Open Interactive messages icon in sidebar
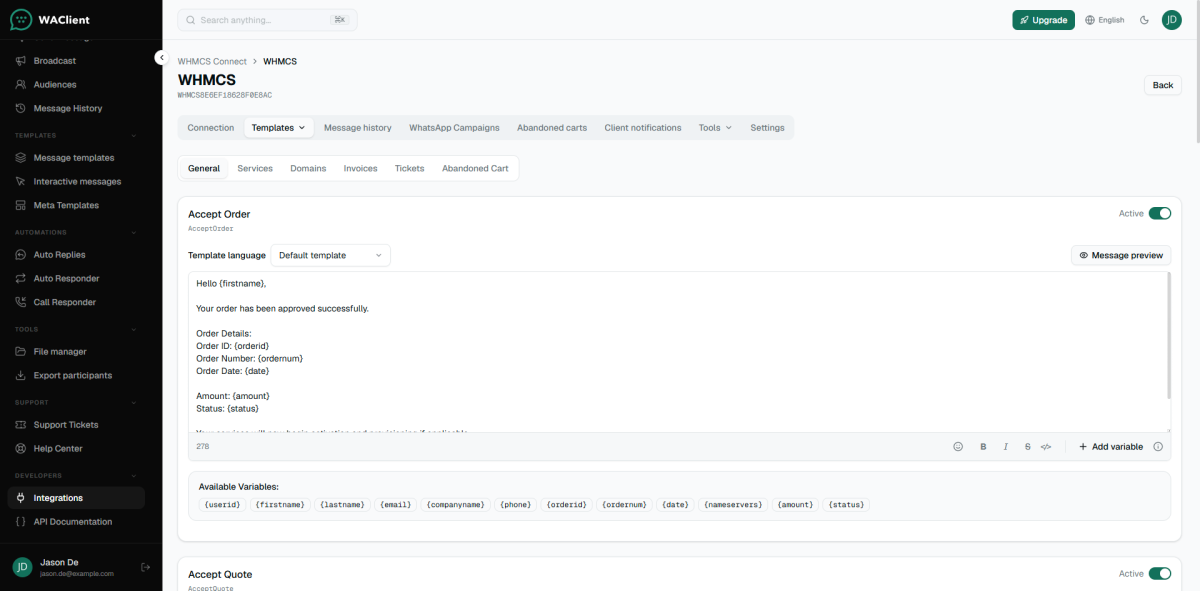 point(21,182)
